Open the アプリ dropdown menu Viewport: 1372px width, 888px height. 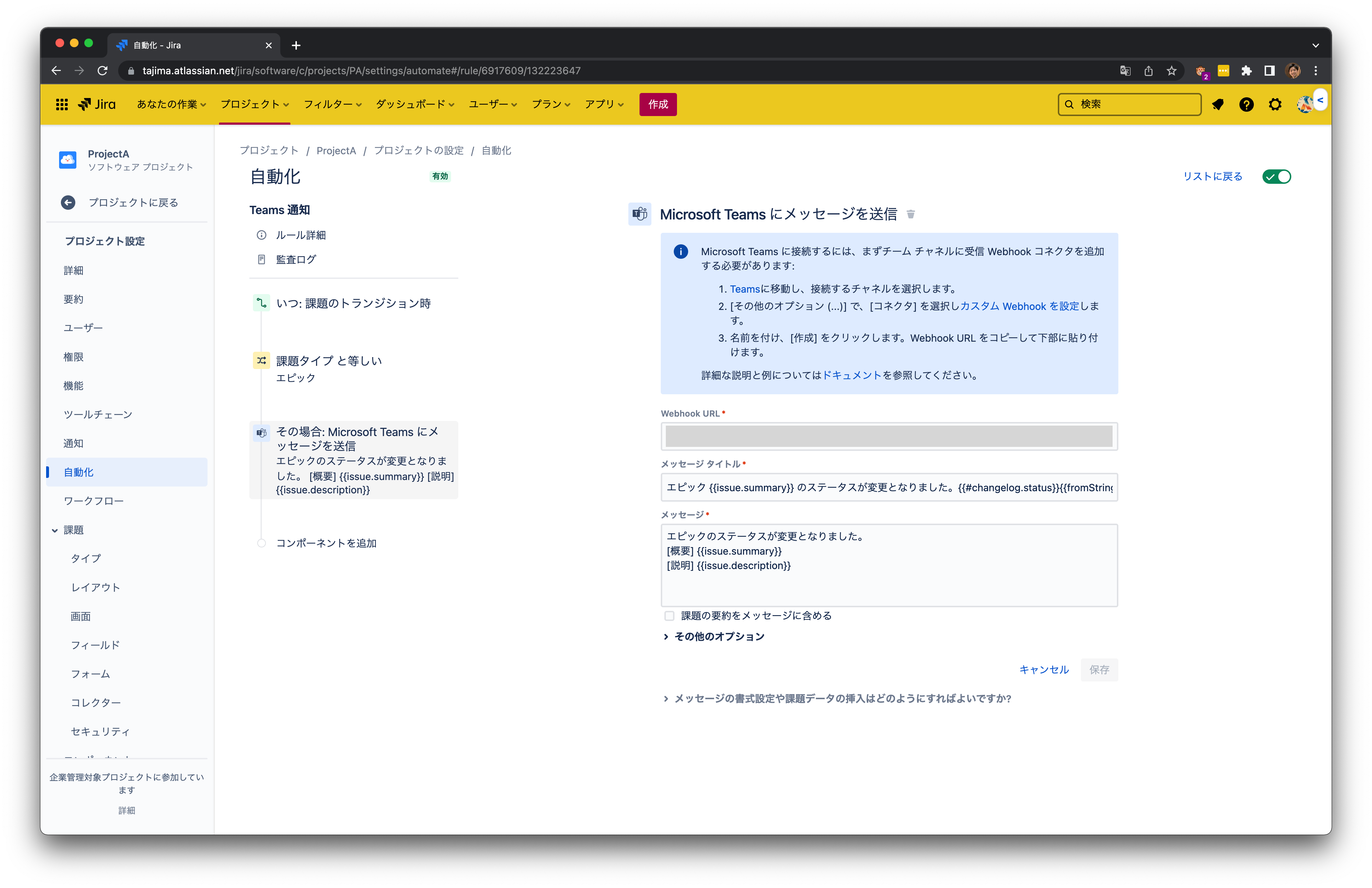604,105
